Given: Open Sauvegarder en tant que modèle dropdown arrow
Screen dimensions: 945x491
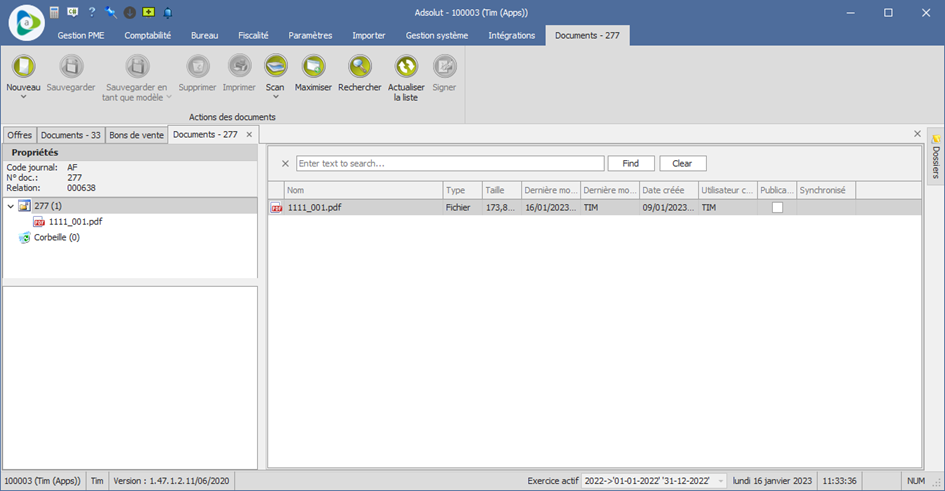Looking at the screenshot, I should (x=169, y=97).
